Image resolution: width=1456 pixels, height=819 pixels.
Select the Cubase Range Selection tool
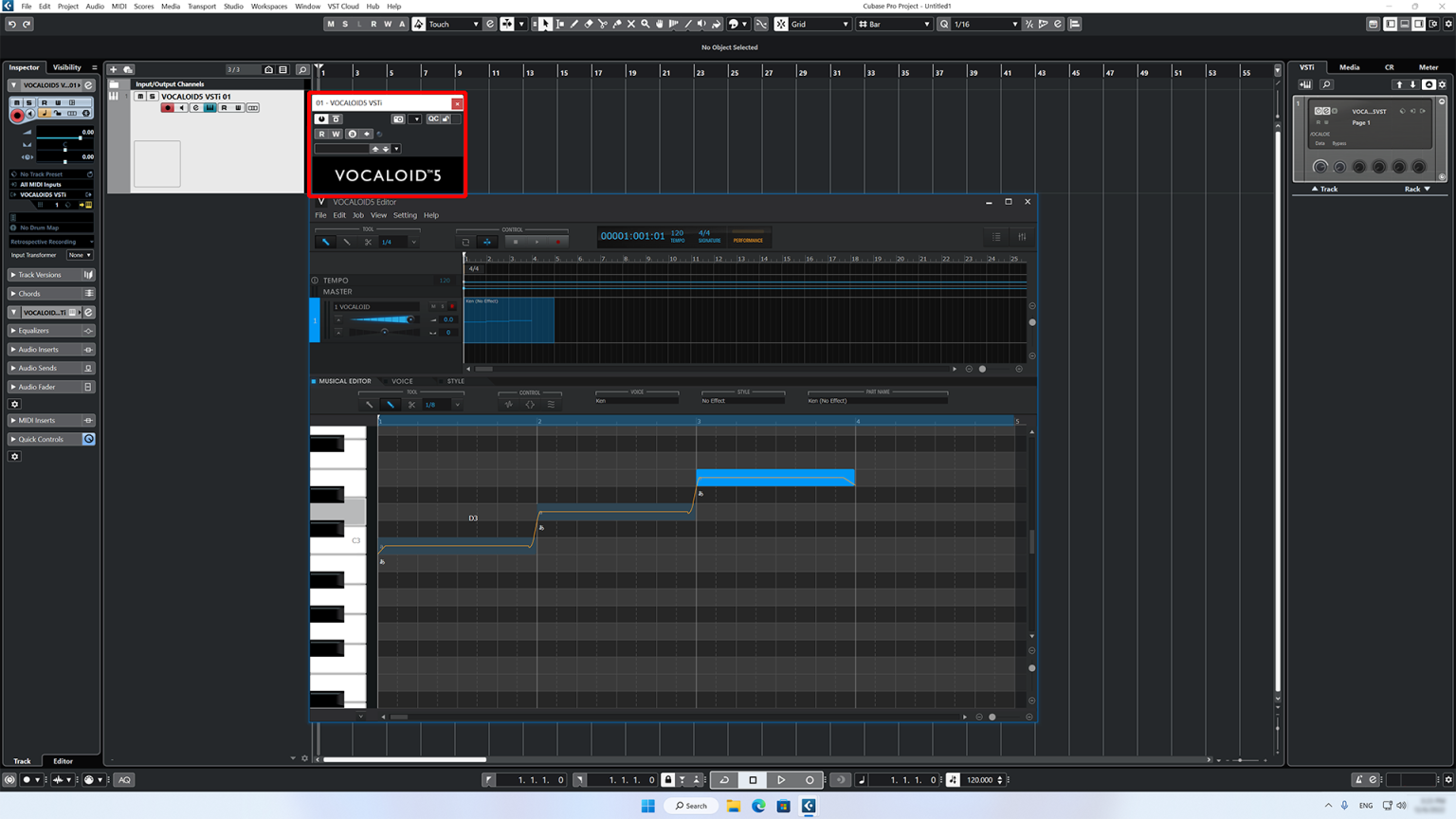coord(560,24)
